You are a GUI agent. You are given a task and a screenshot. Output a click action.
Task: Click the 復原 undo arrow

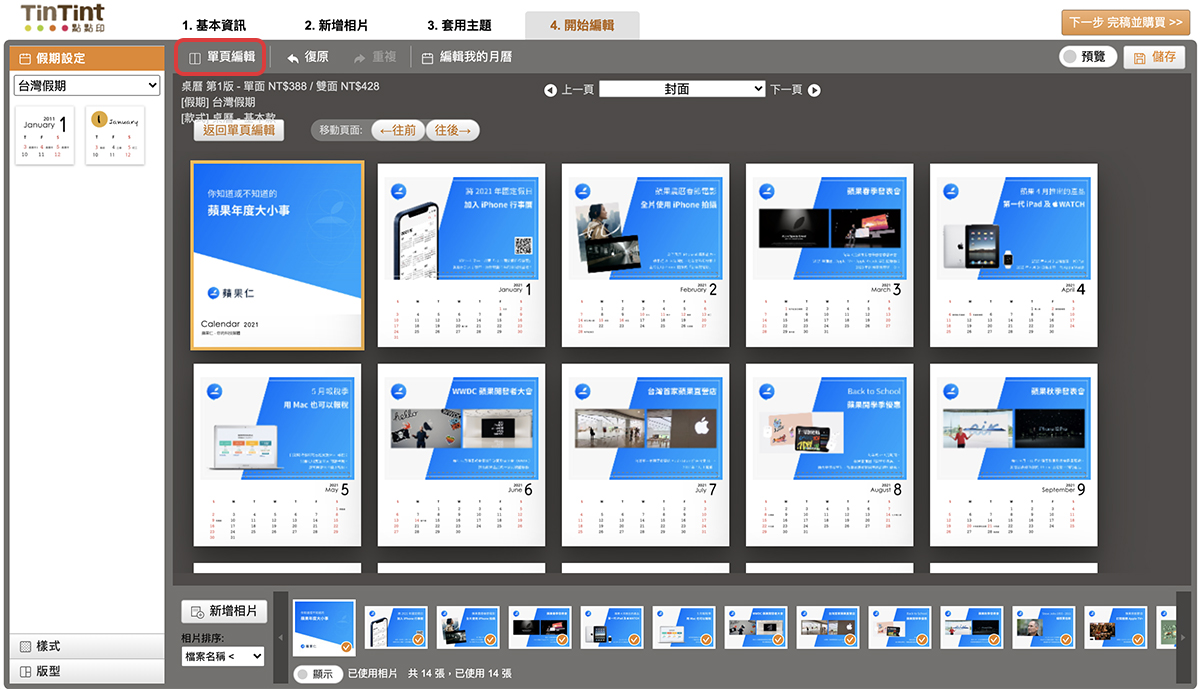coord(307,57)
